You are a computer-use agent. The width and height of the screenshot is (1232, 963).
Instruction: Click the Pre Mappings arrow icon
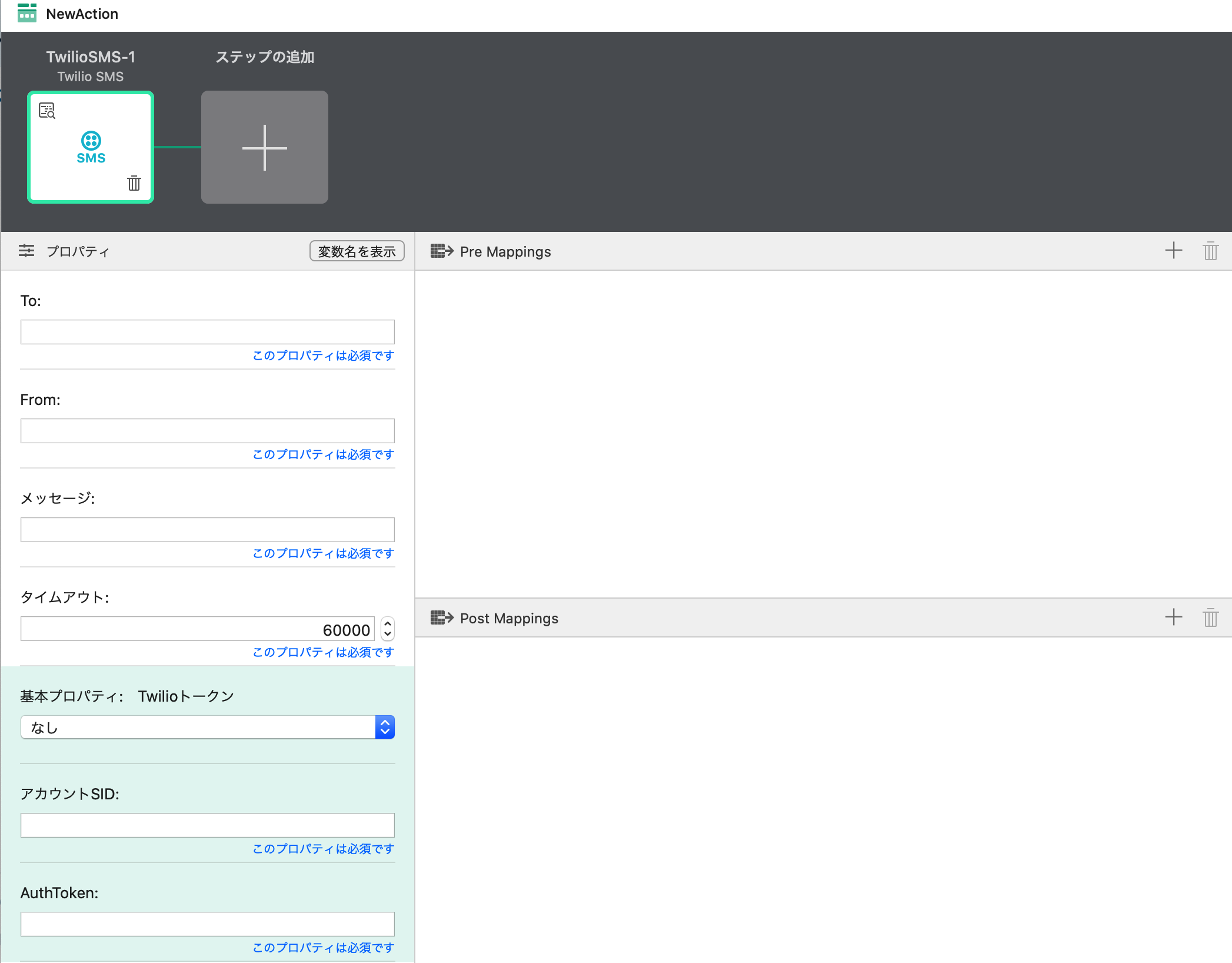point(441,251)
